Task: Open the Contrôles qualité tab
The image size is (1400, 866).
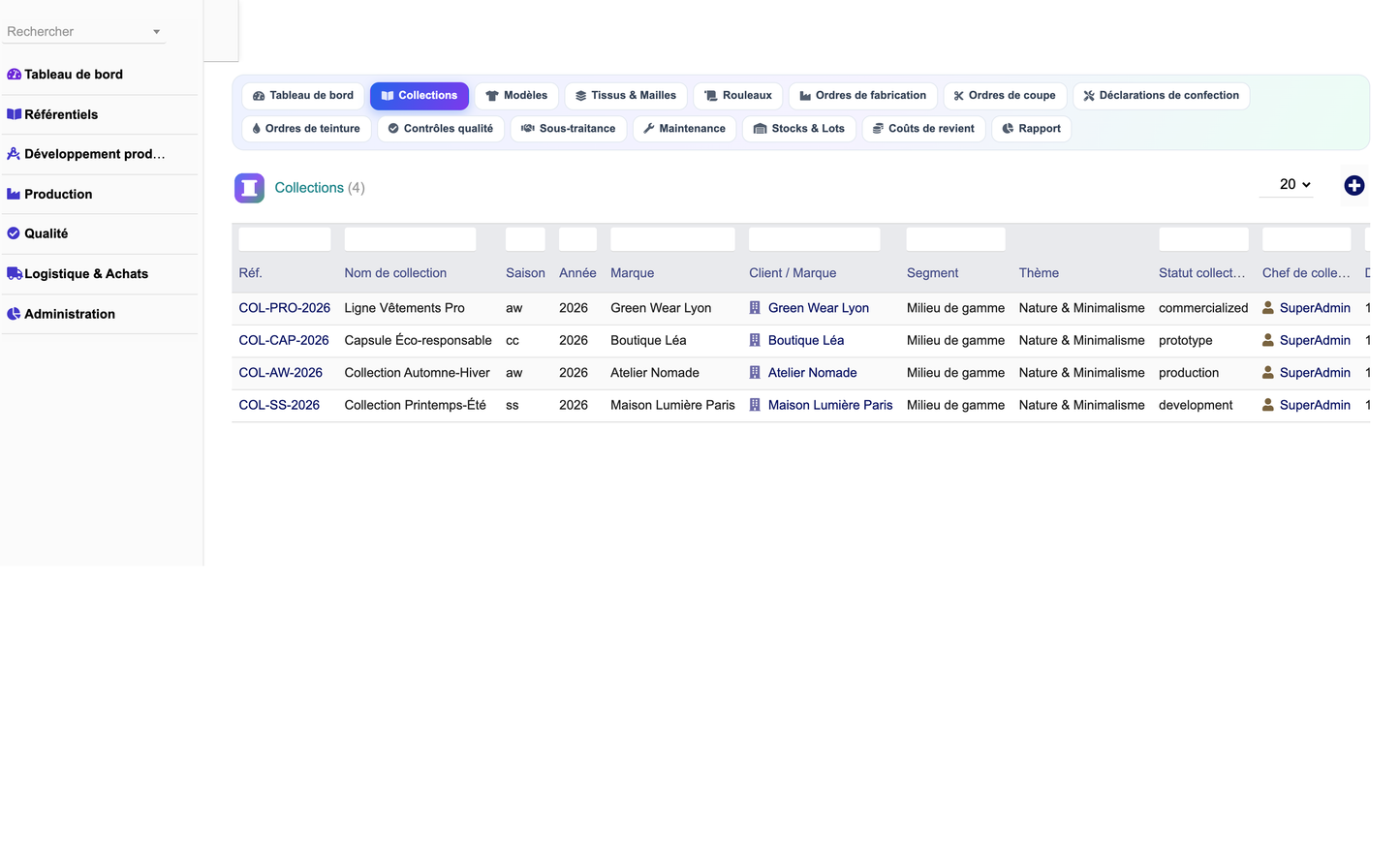Action: [x=441, y=129]
